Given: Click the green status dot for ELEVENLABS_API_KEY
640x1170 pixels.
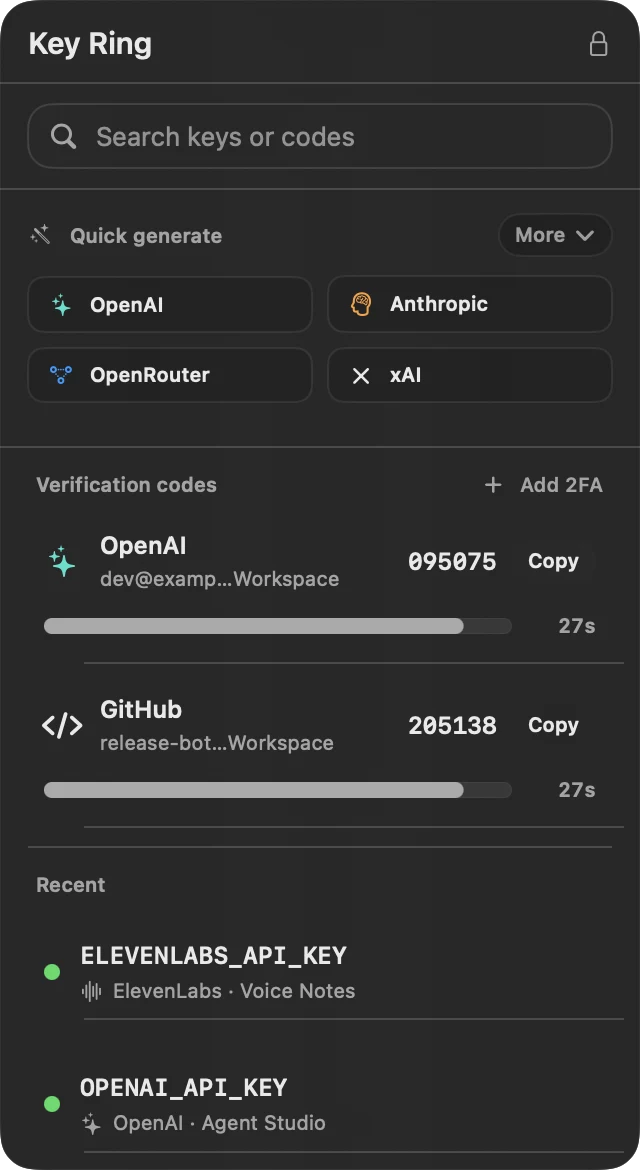Looking at the screenshot, I should pyautogui.click(x=52, y=972).
